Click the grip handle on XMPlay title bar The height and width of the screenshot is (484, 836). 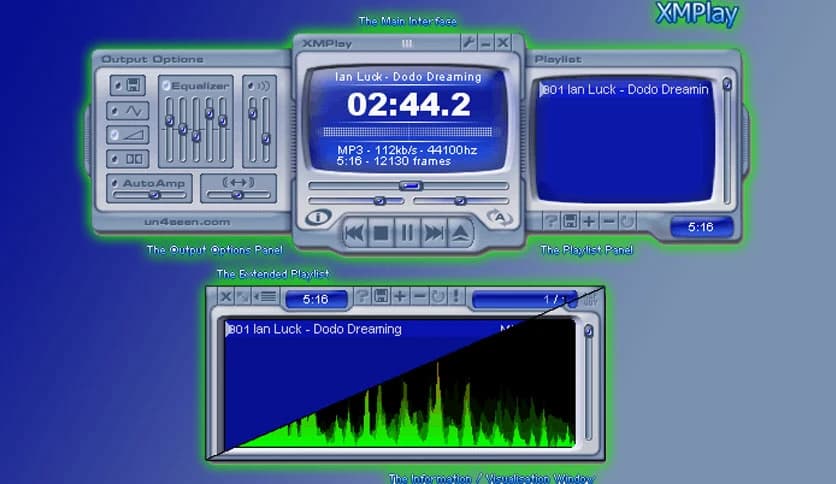point(407,43)
